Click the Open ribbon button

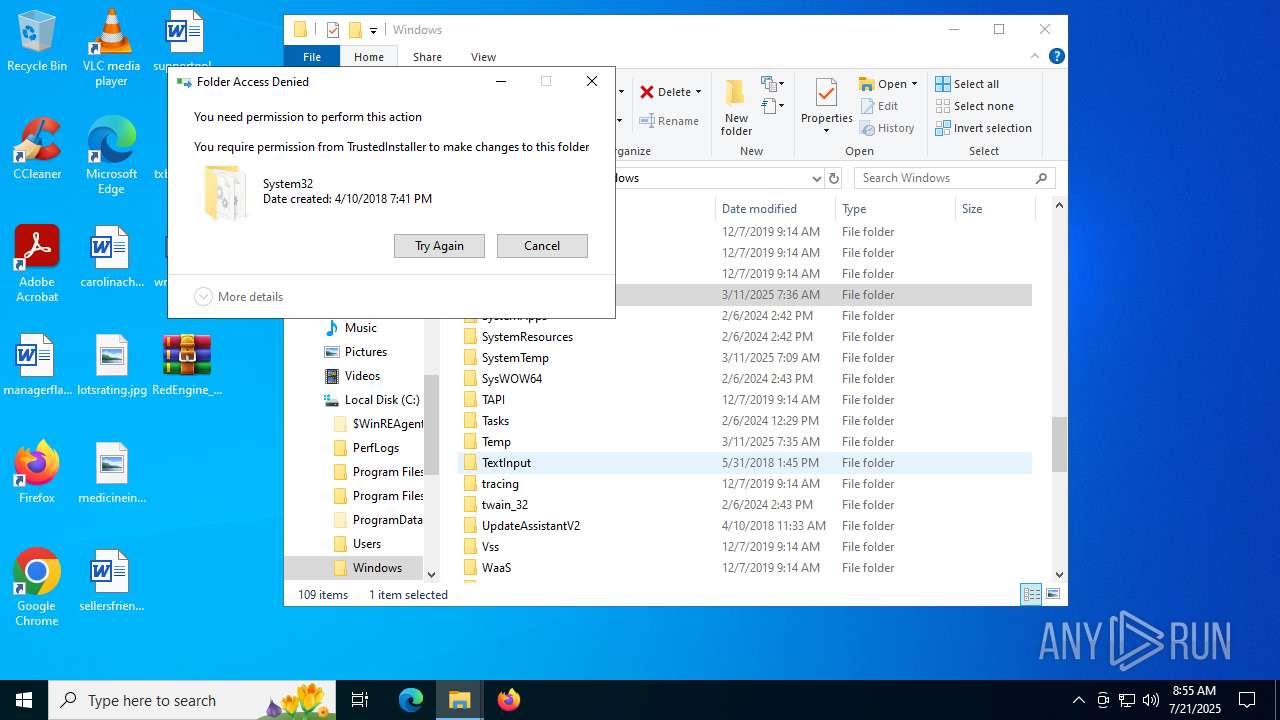[882, 84]
